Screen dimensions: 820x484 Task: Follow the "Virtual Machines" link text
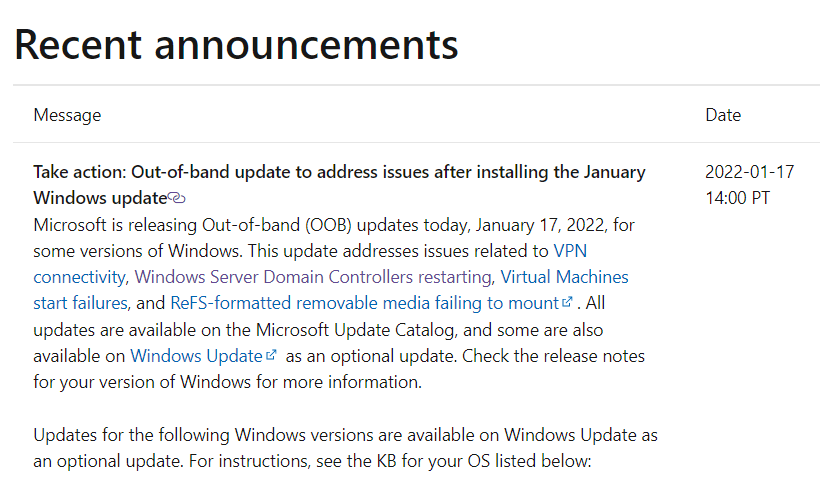pos(564,277)
